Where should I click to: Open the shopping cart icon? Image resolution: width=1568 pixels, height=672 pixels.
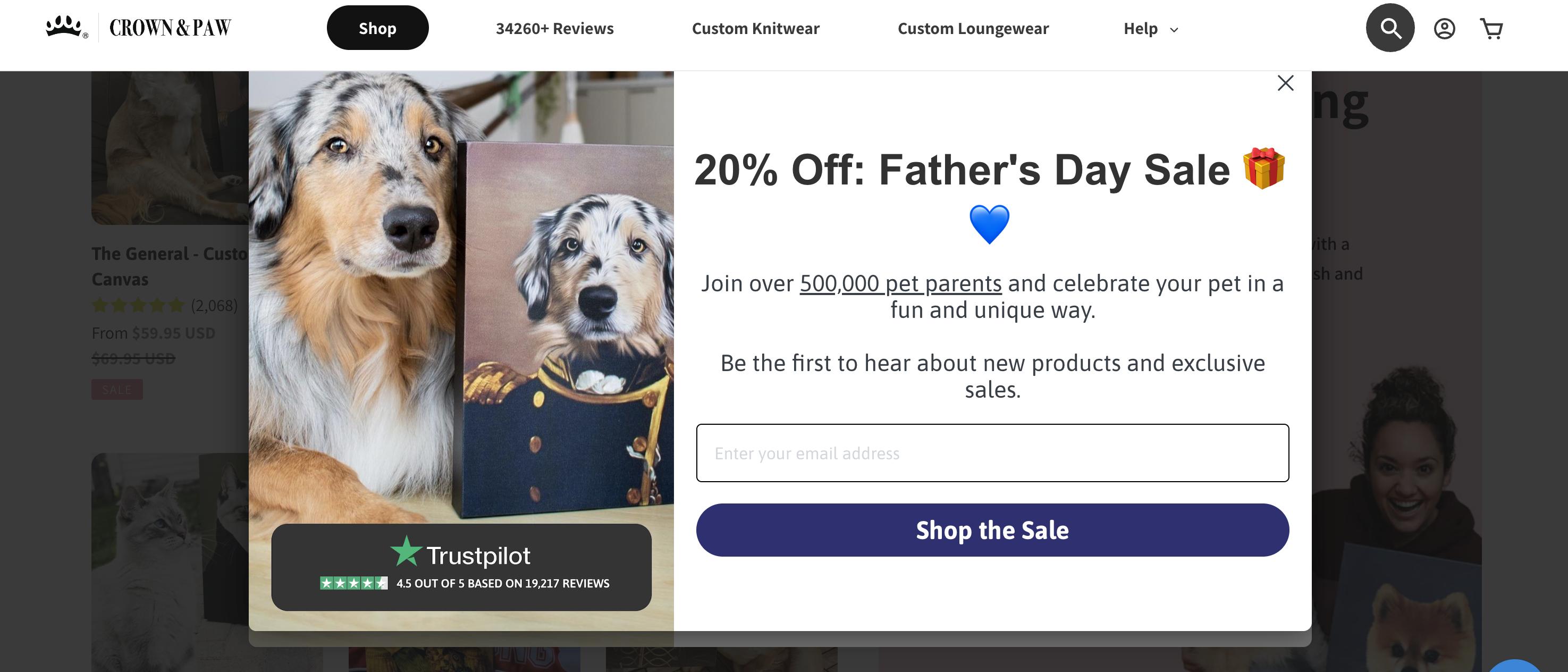coord(1491,29)
